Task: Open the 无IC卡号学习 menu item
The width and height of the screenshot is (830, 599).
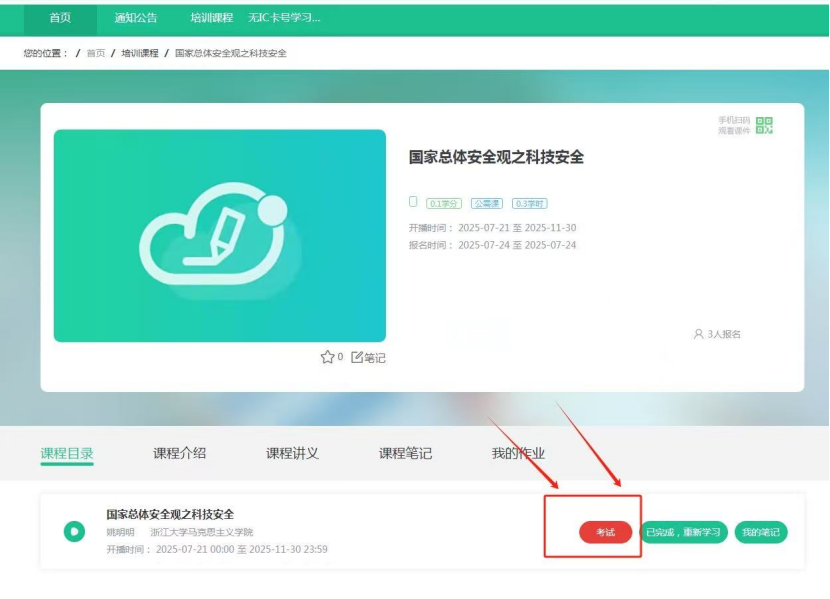Action: tap(281, 17)
